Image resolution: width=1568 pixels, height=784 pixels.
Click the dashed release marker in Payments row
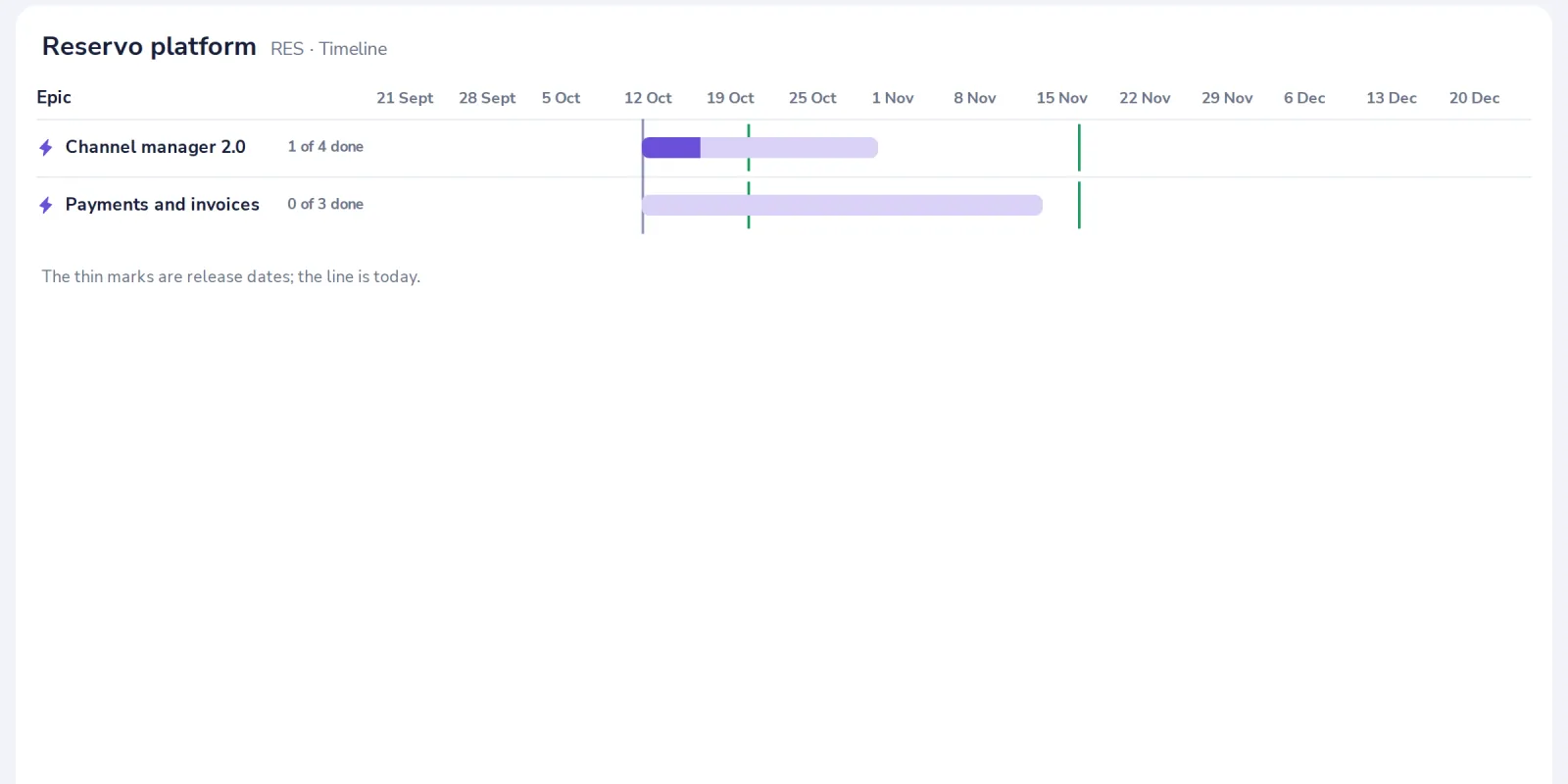pyautogui.click(x=749, y=205)
